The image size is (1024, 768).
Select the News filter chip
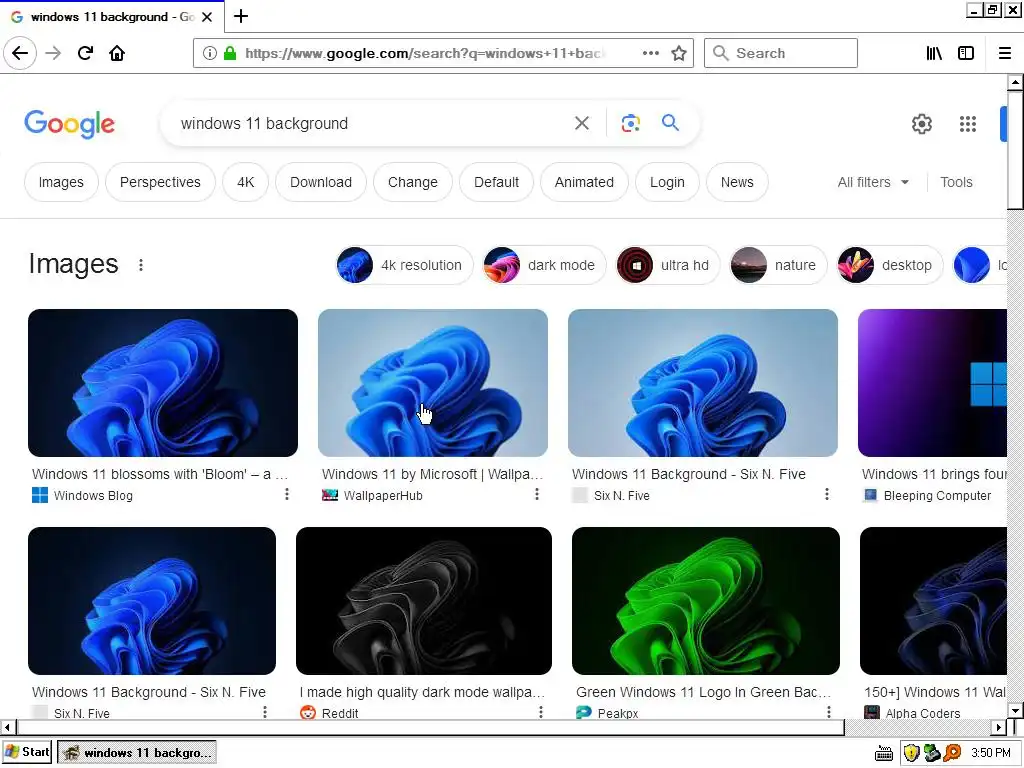[737, 182]
